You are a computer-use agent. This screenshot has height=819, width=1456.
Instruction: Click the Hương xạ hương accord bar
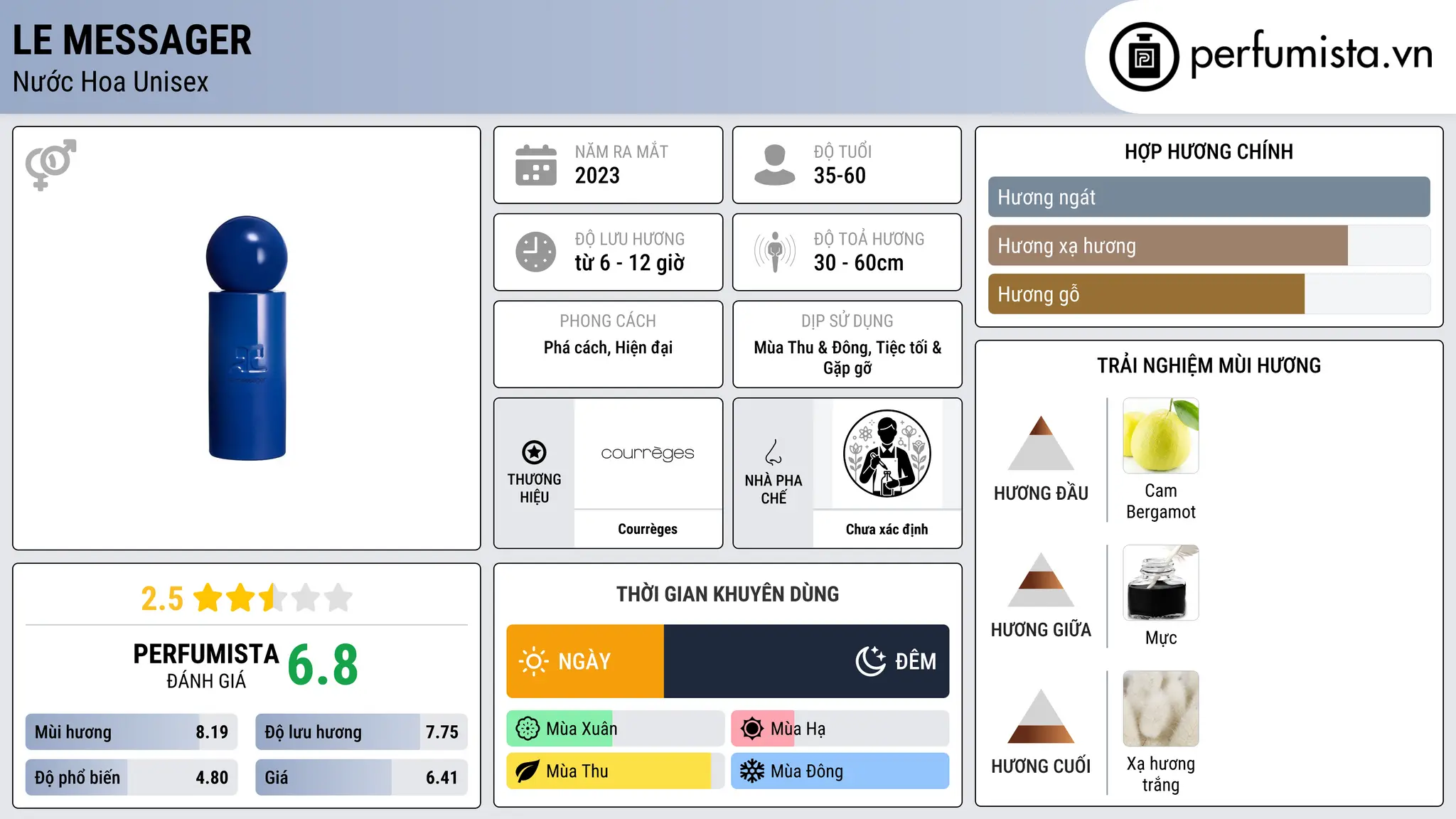coord(1209,245)
